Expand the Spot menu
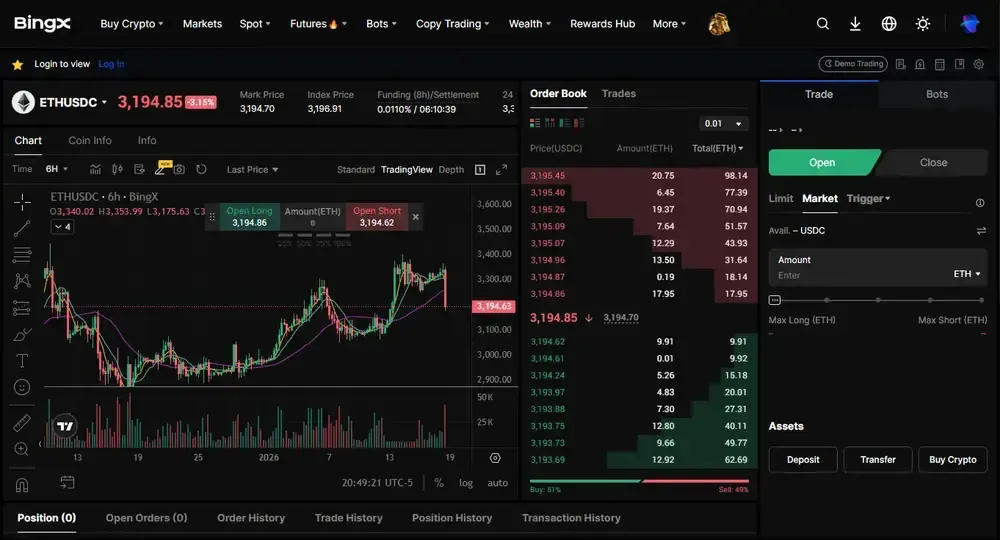 click(254, 24)
